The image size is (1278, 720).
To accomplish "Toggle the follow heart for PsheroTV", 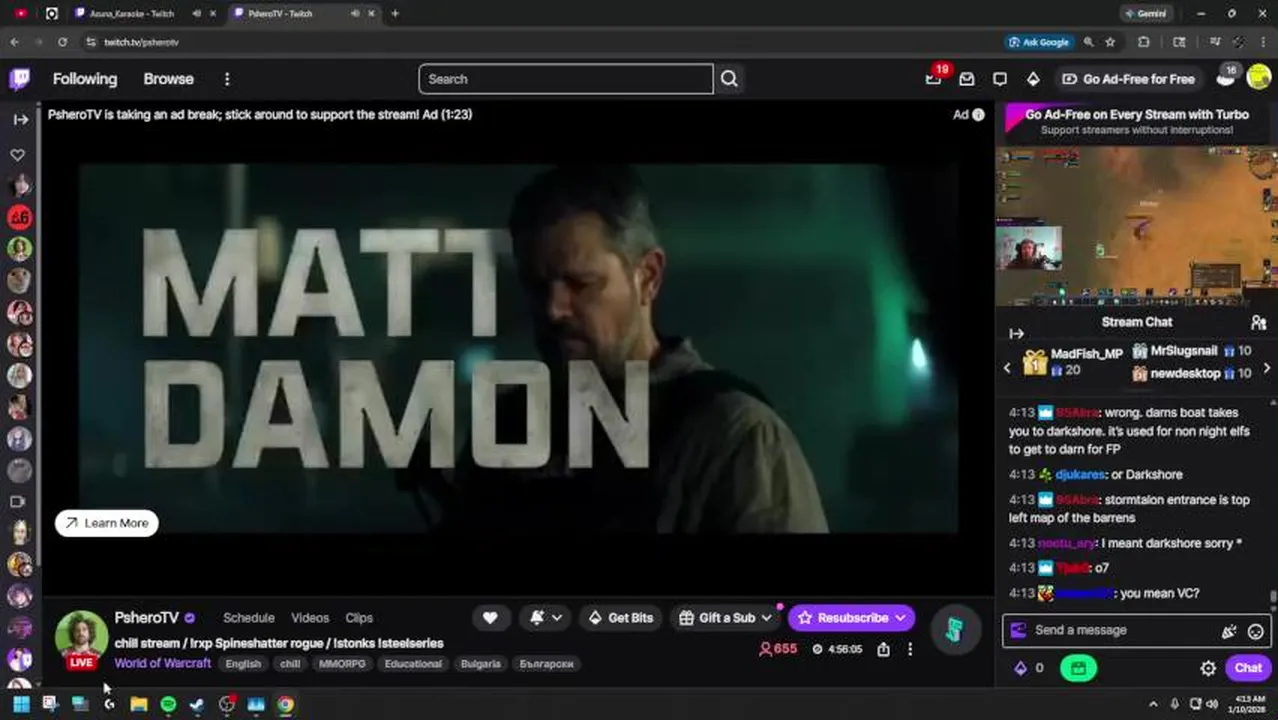I will pyautogui.click(x=490, y=618).
